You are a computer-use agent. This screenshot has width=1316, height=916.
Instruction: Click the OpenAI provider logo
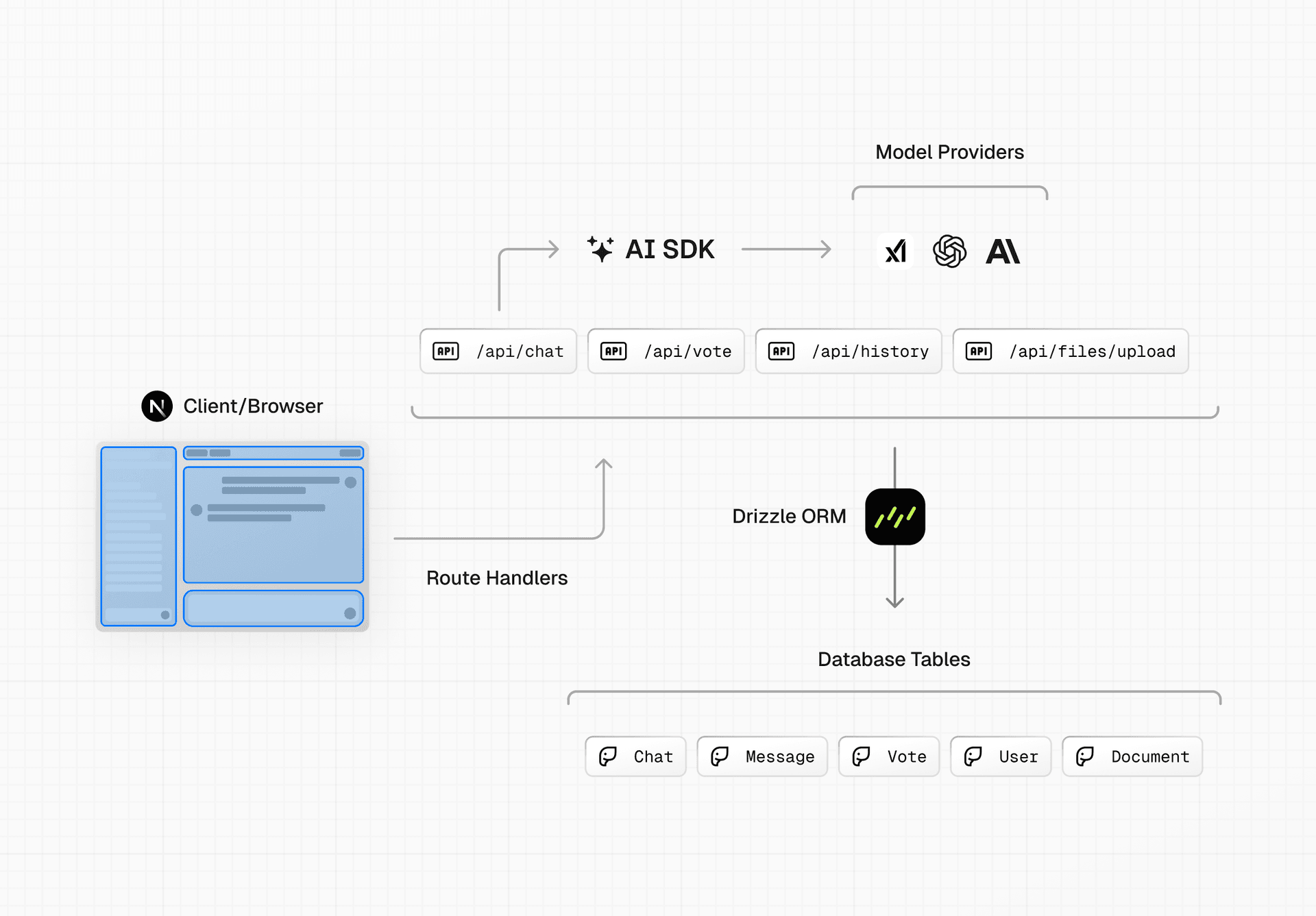tap(949, 251)
